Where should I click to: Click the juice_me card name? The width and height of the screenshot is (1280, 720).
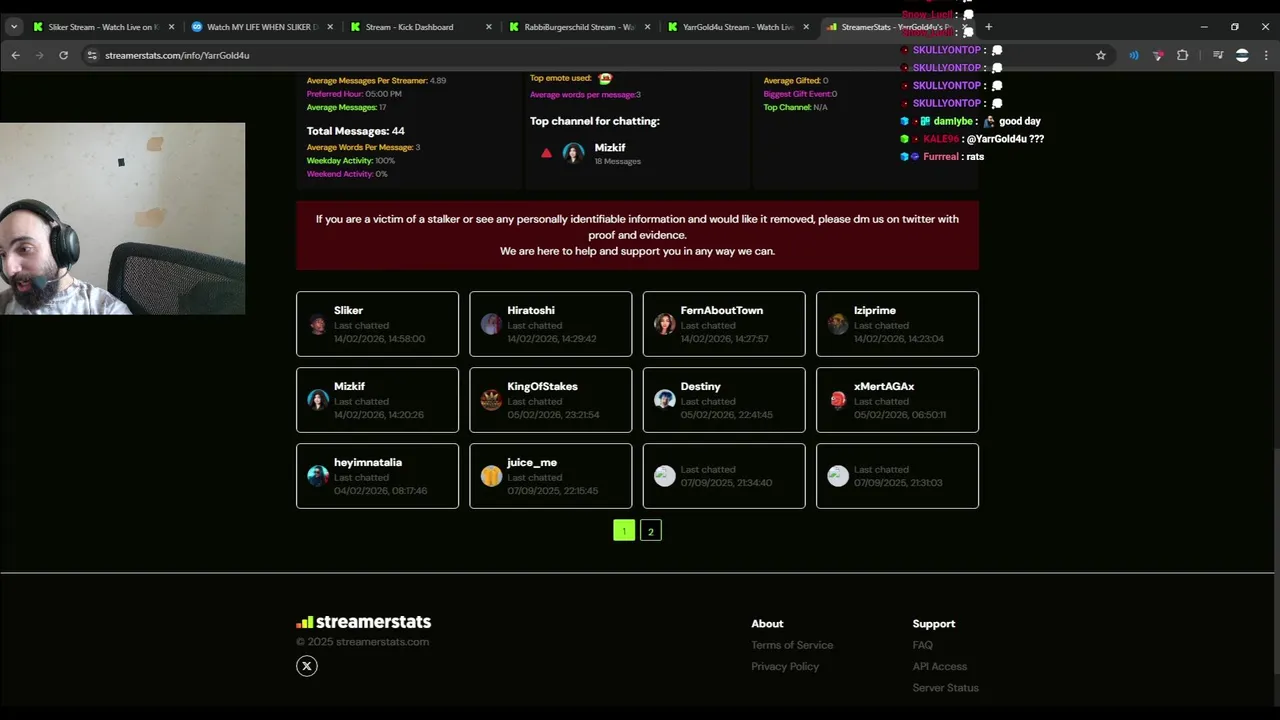[x=532, y=462]
